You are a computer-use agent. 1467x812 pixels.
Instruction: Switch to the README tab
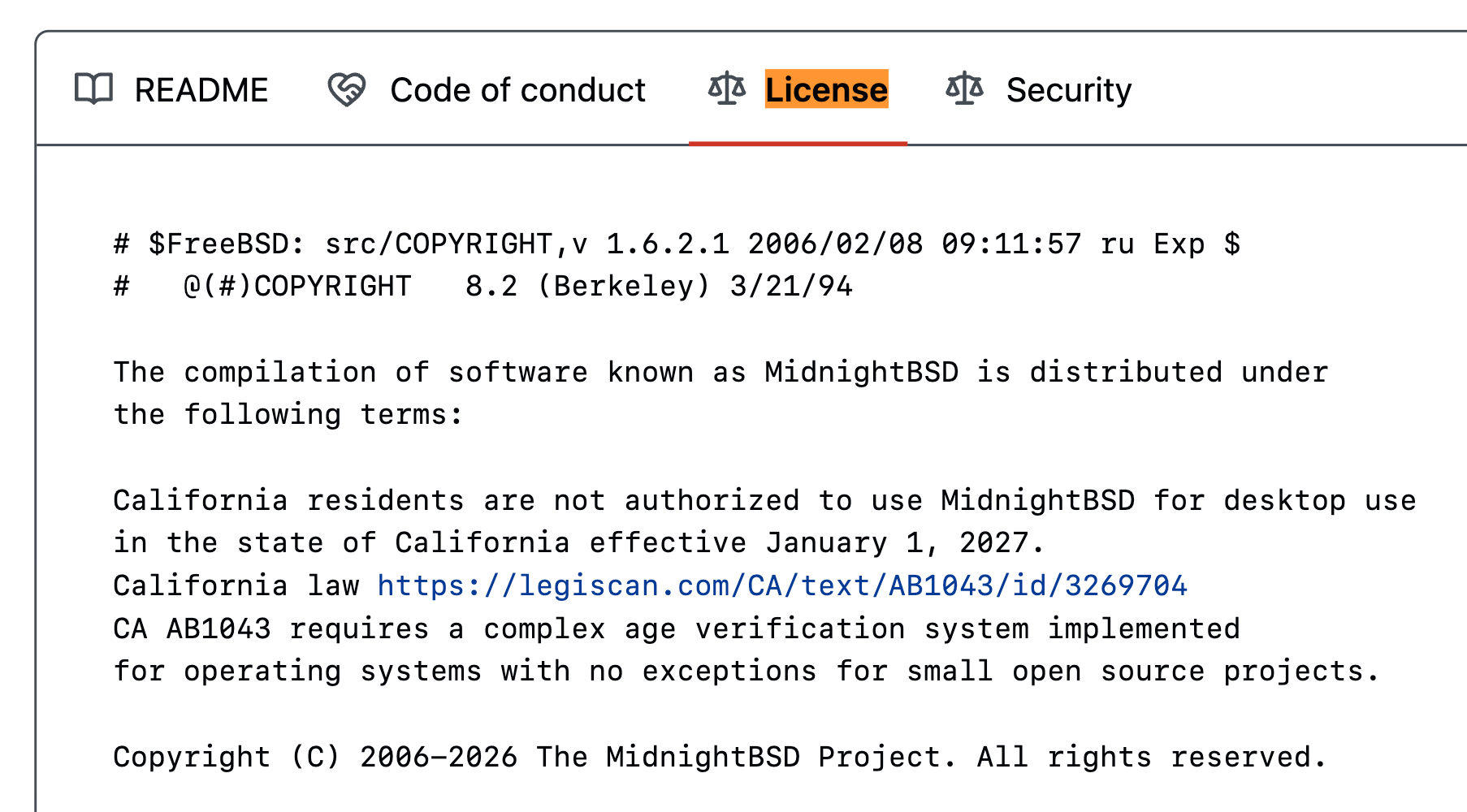tap(201, 90)
